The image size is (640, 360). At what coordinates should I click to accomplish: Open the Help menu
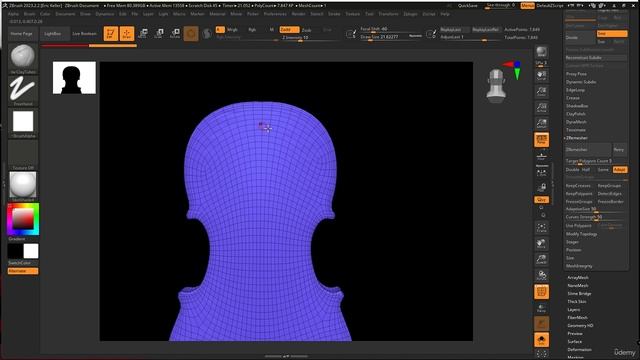pyautogui.click(x=445, y=14)
